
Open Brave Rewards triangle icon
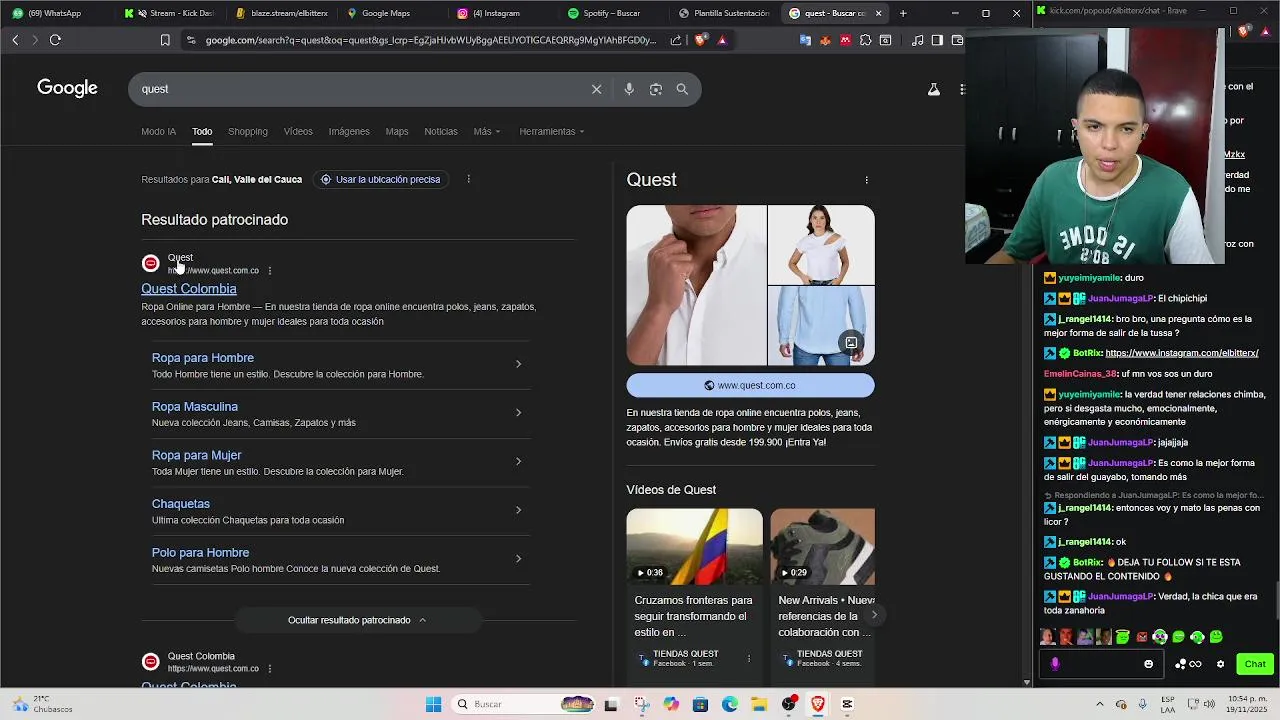pyautogui.click(x=722, y=40)
